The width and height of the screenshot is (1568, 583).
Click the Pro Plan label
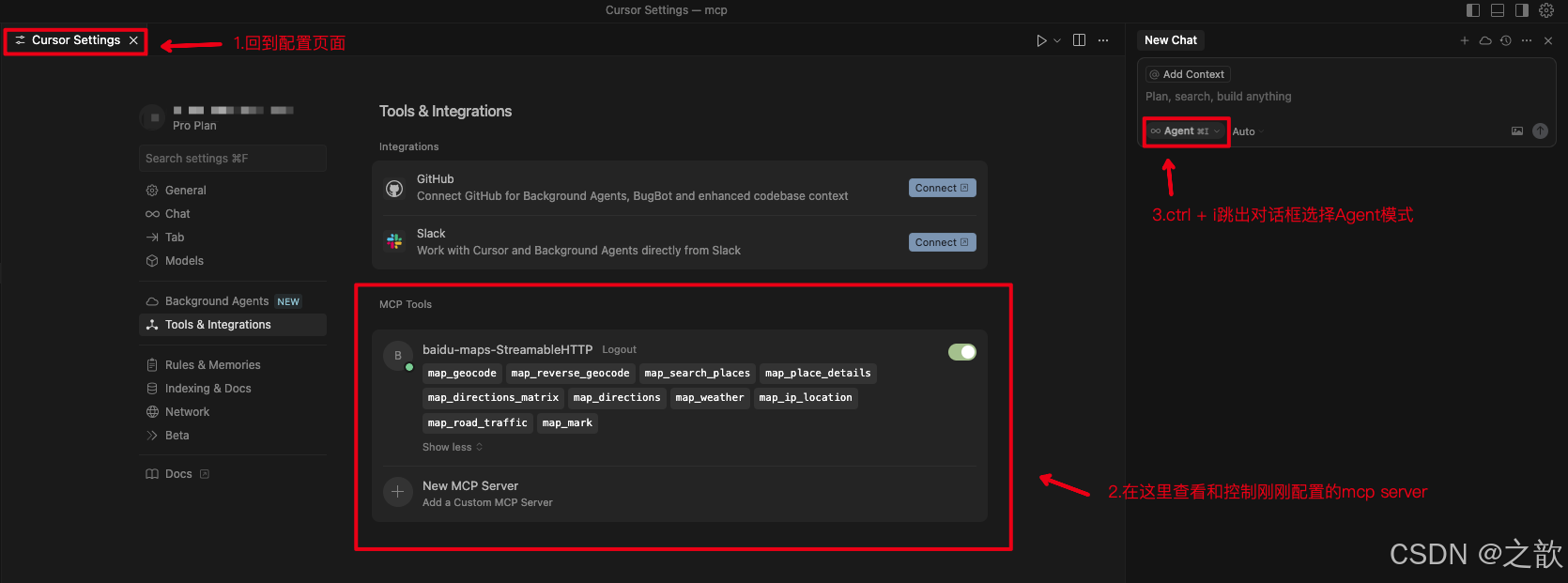point(194,126)
